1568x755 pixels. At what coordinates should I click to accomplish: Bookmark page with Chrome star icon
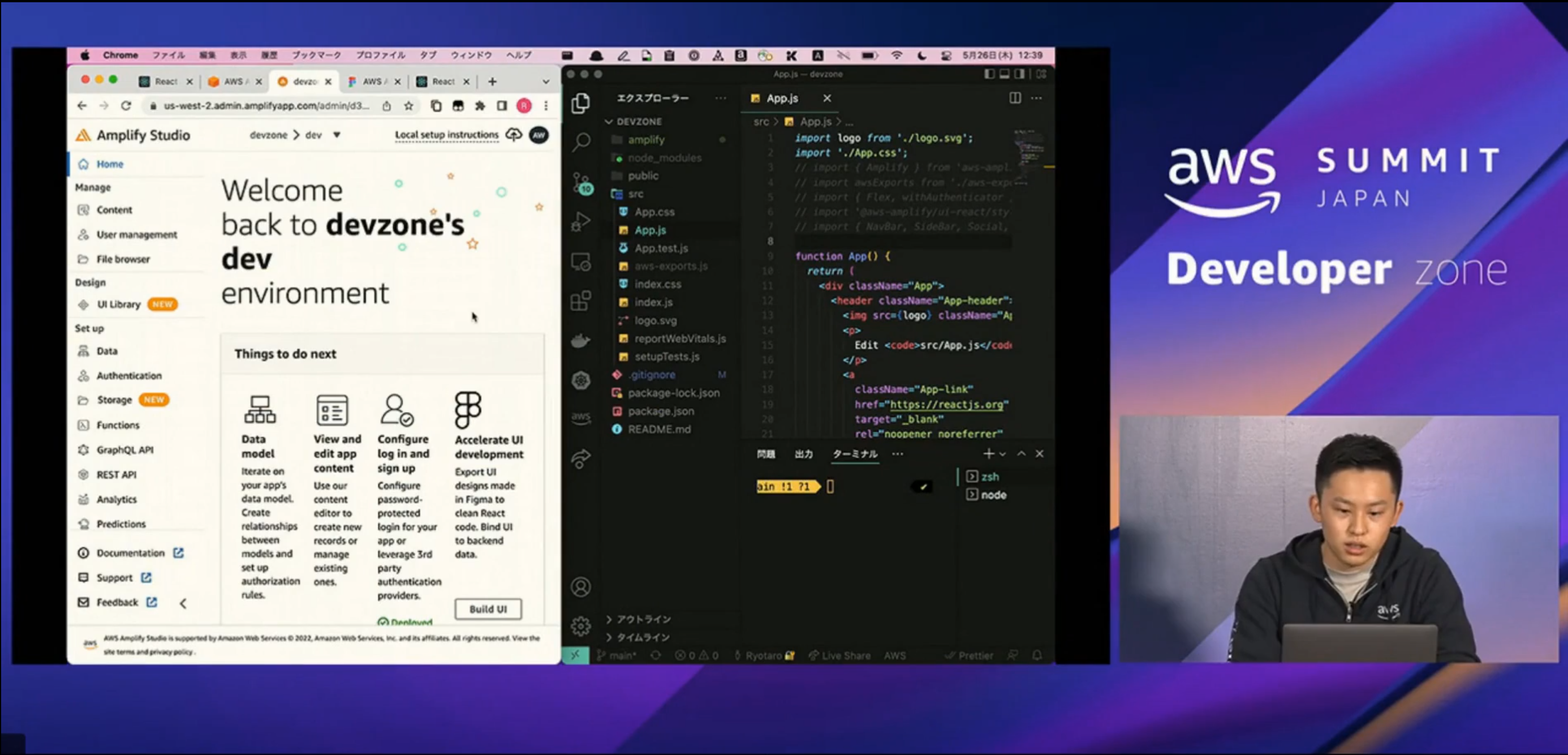(408, 106)
